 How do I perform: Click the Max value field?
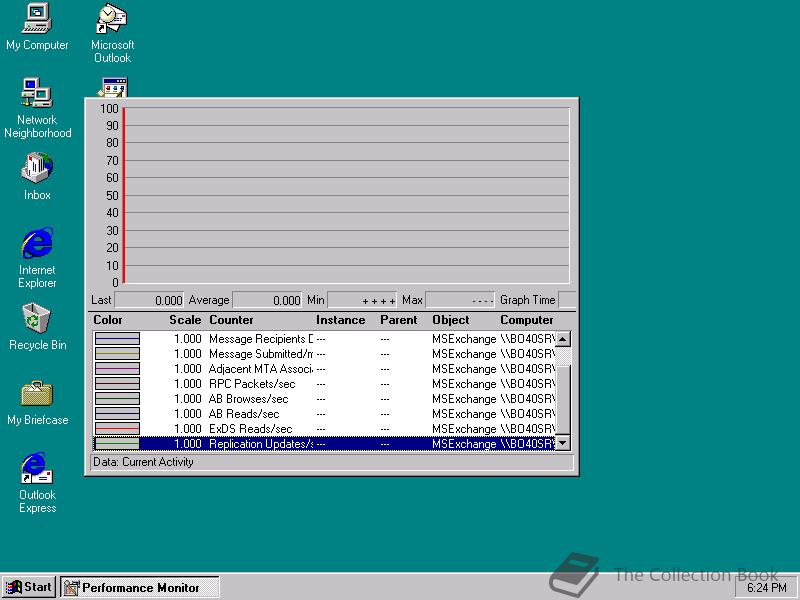[460, 300]
